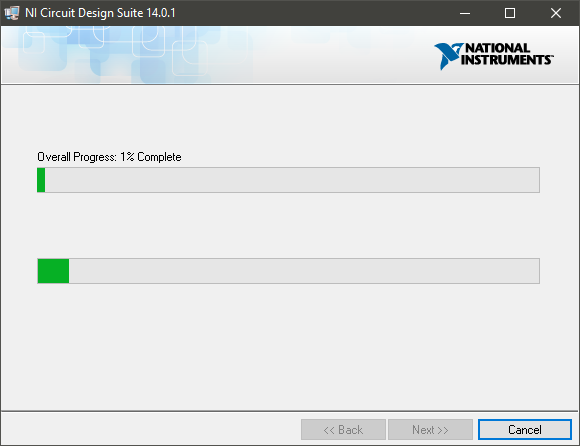
Task: Click the disabled Back button
Action: coord(343,430)
